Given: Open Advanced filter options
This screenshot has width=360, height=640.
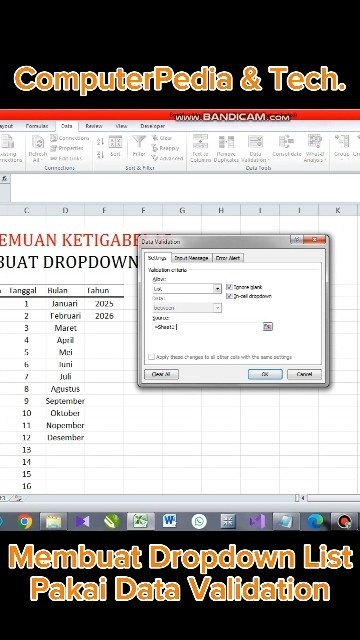Looking at the screenshot, I should [167, 158].
